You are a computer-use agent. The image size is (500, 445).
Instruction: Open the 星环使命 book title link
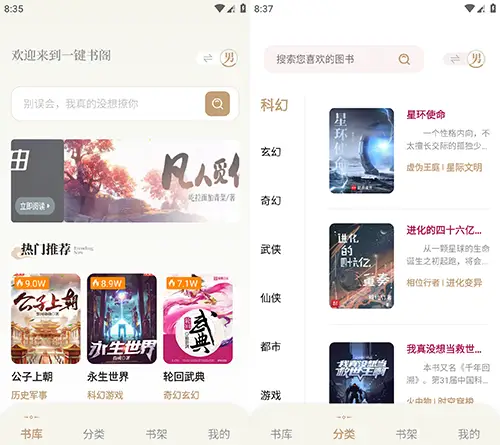(x=426, y=115)
